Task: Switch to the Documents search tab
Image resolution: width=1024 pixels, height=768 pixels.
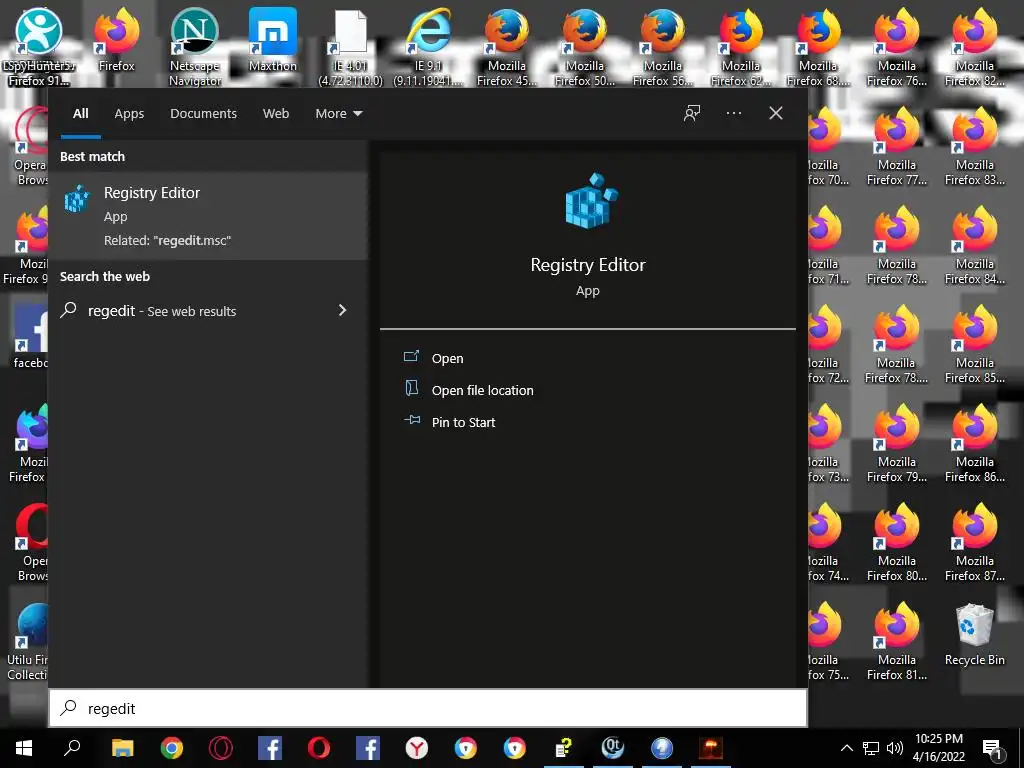Action: tap(203, 114)
